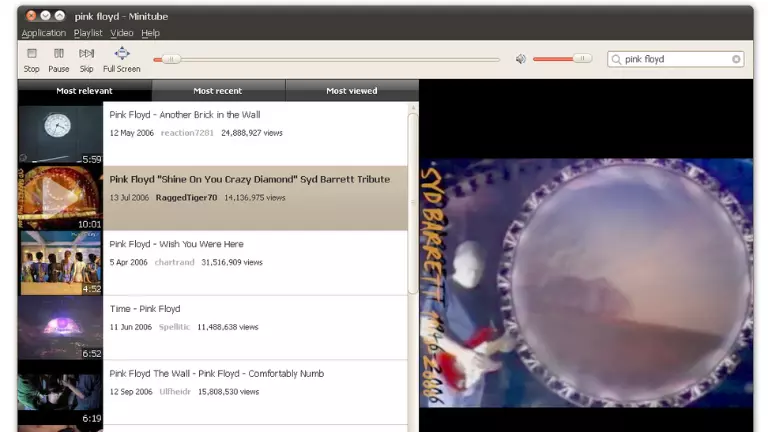Open the Application menu
This screenshot has width=768, height=432.
(x=44, y=33)
